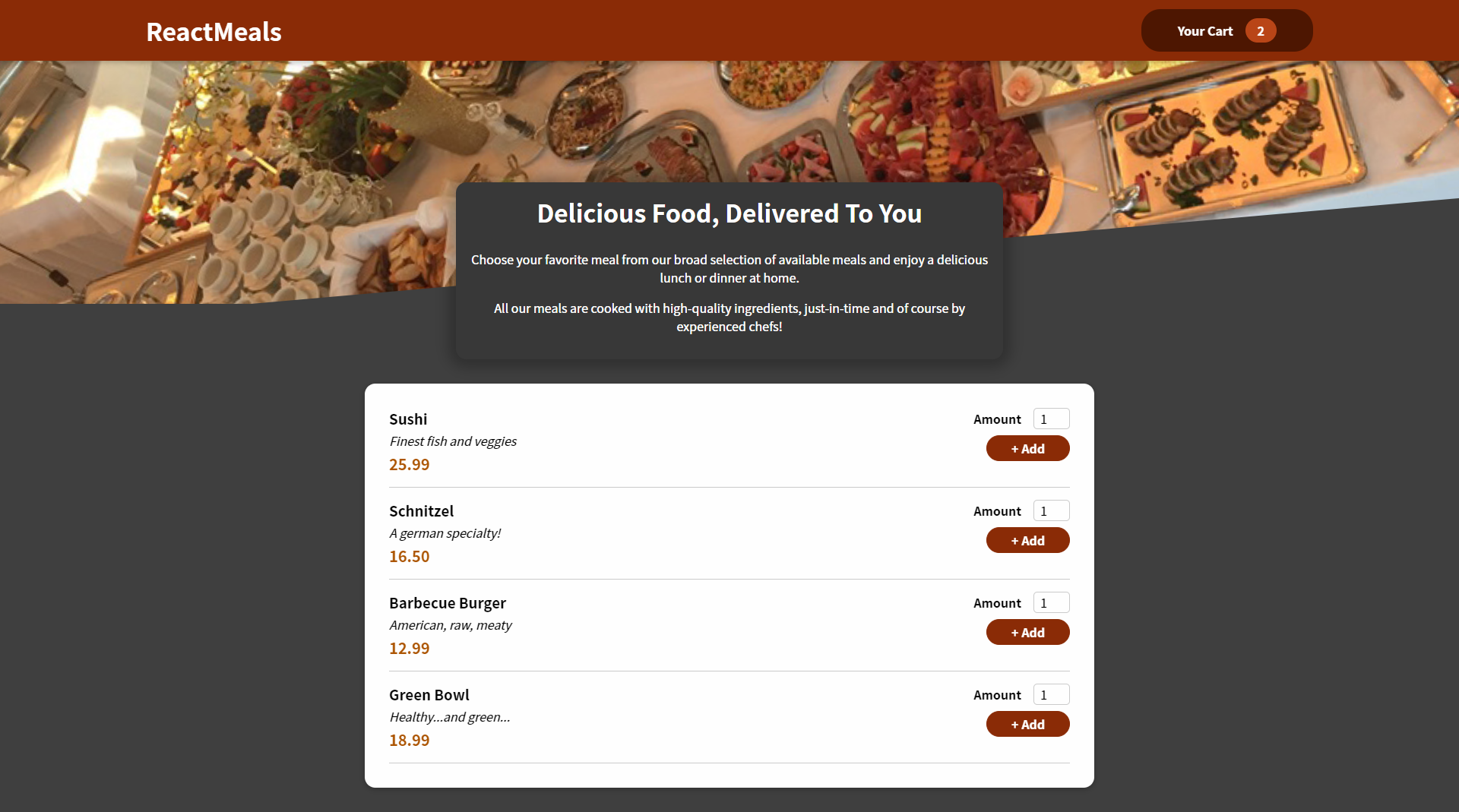Click the Amount label next to Sushi

[996, 419]
